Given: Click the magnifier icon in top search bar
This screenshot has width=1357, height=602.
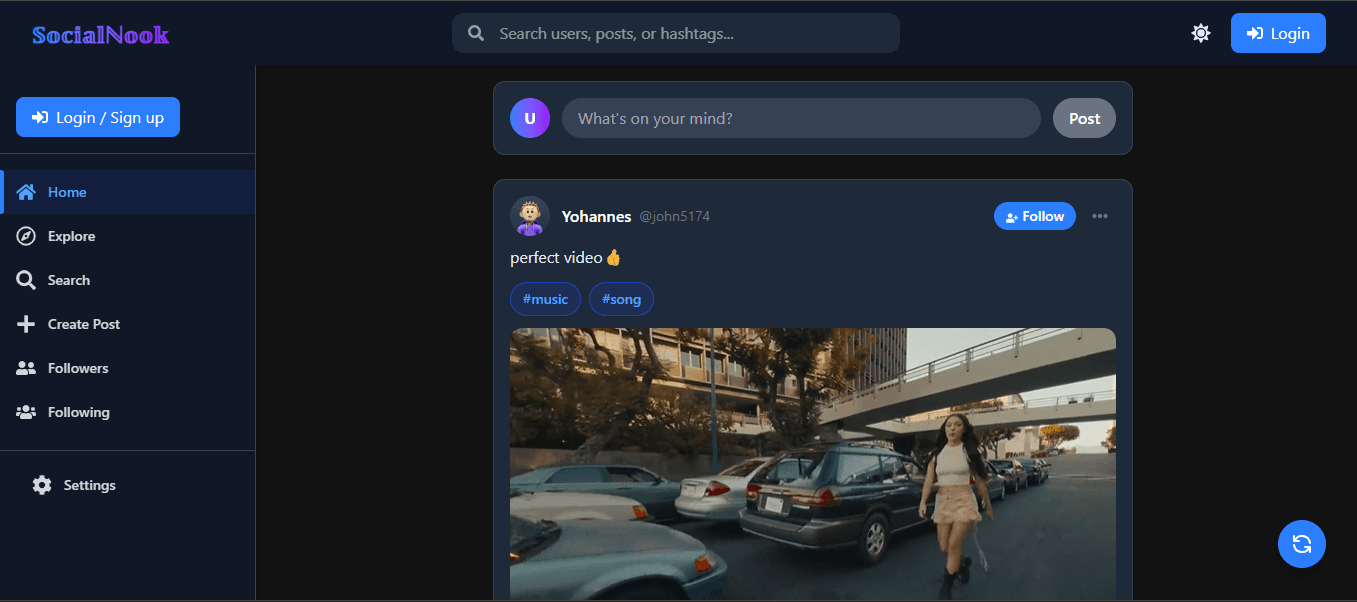Looking at the screenshot, I should (x=477, y=33).
